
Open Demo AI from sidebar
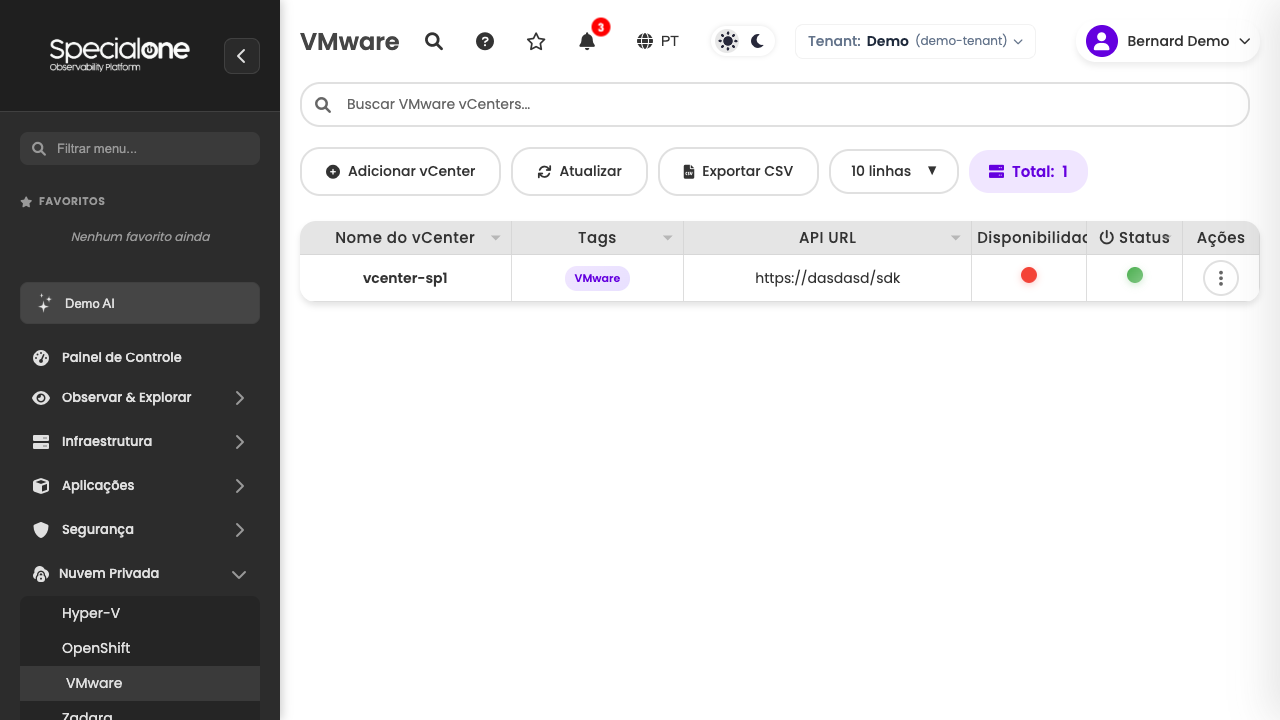click(x=140, y=303)
